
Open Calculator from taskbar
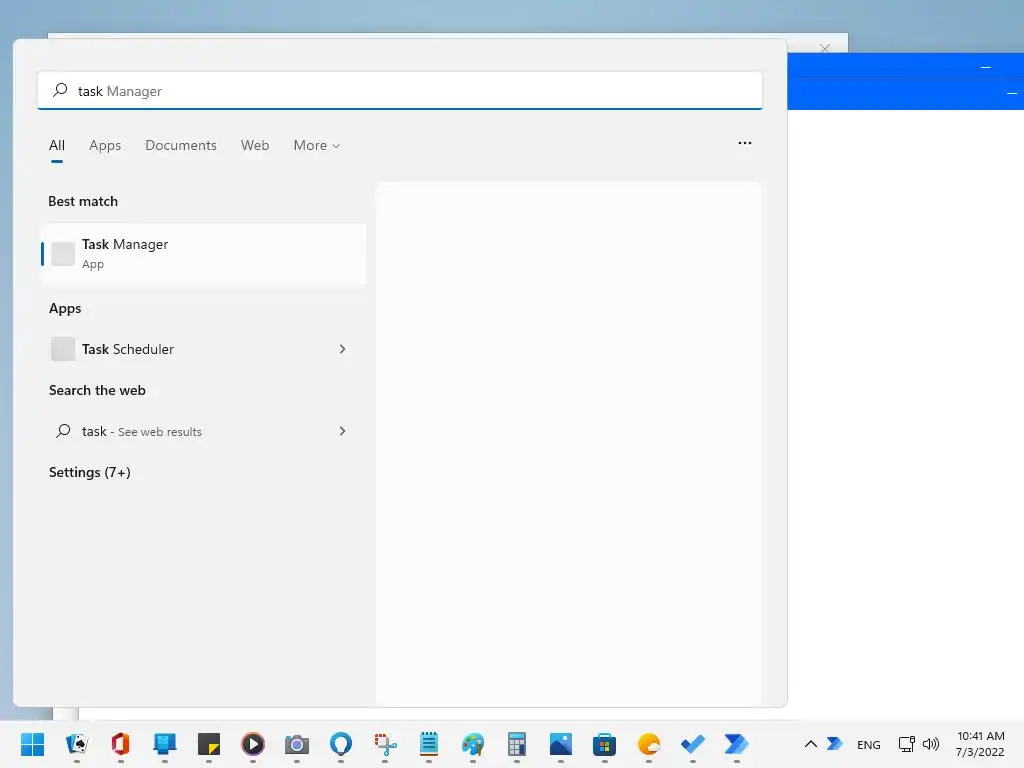click(x=517, y=744)
